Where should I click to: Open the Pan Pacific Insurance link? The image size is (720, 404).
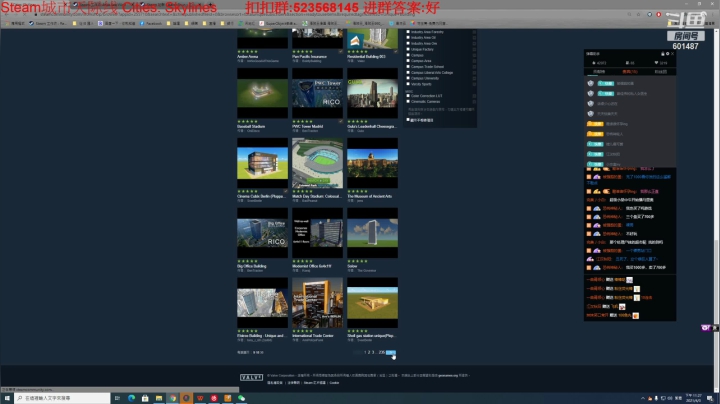[x=309, y=56]
